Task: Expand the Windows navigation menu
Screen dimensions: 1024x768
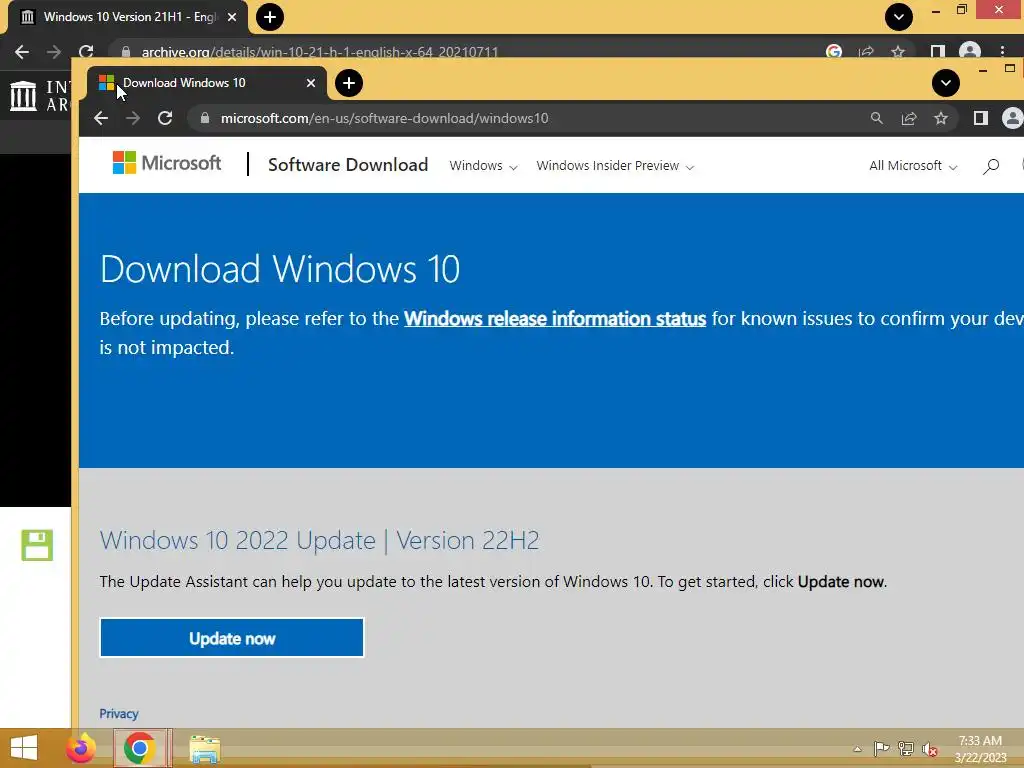Action: coord(483,166)
